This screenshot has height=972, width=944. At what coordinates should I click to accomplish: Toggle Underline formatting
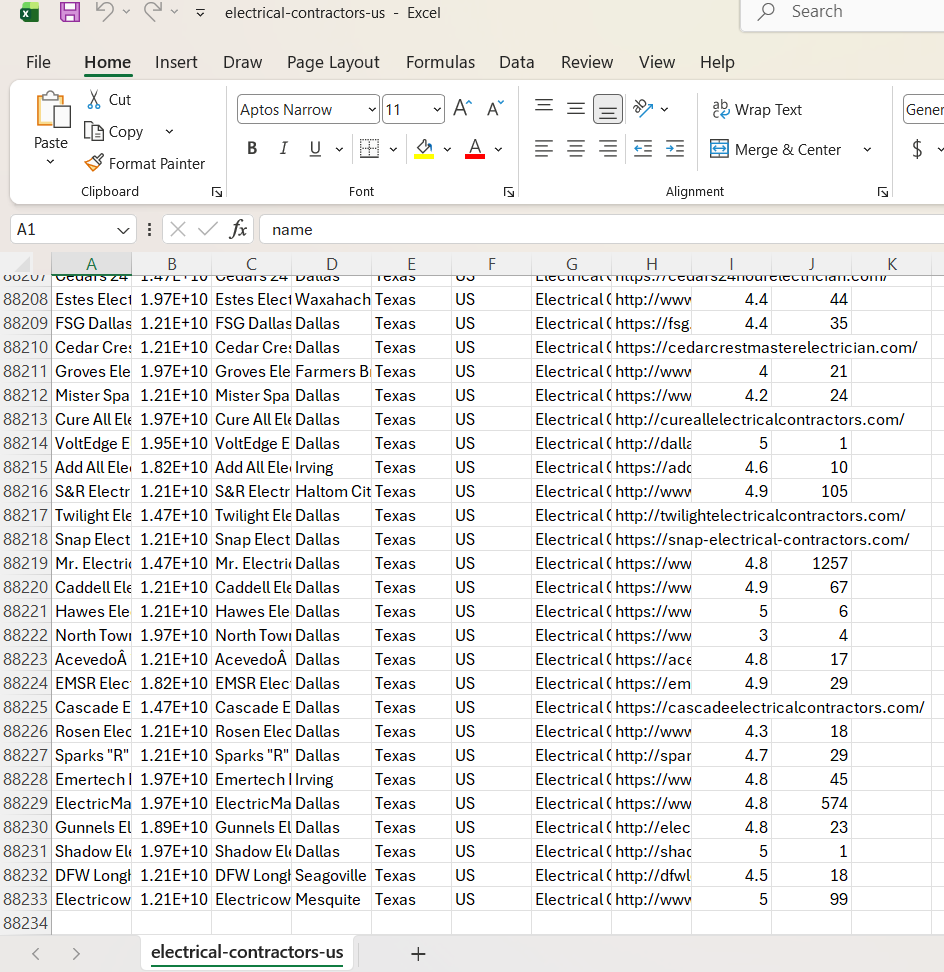pos(315,148)
